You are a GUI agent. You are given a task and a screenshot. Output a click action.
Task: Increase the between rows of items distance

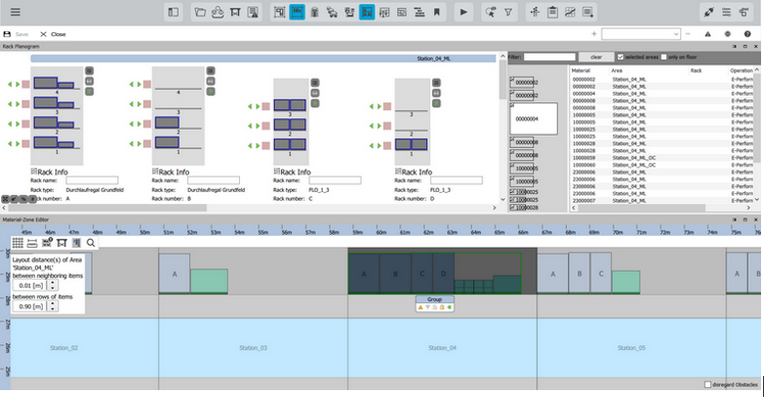click(x=53, y=304)
